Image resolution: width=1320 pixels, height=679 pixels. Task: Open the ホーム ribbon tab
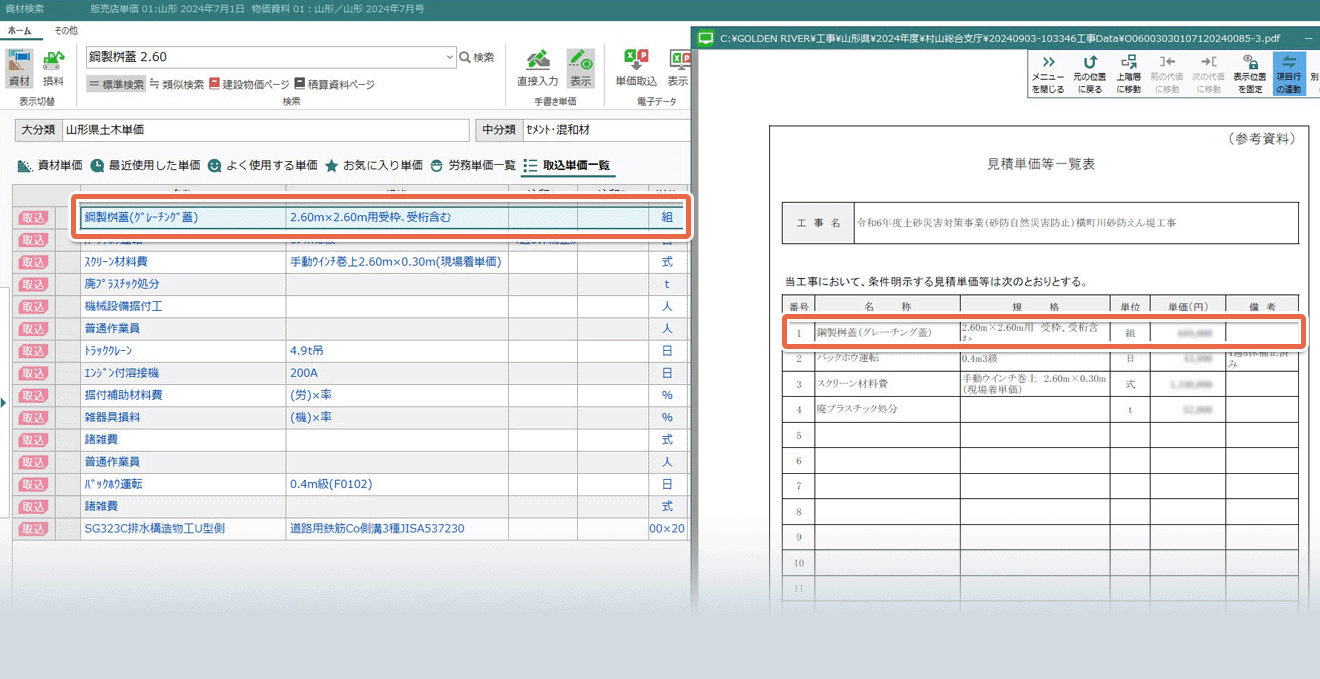[x=19, y=31]
